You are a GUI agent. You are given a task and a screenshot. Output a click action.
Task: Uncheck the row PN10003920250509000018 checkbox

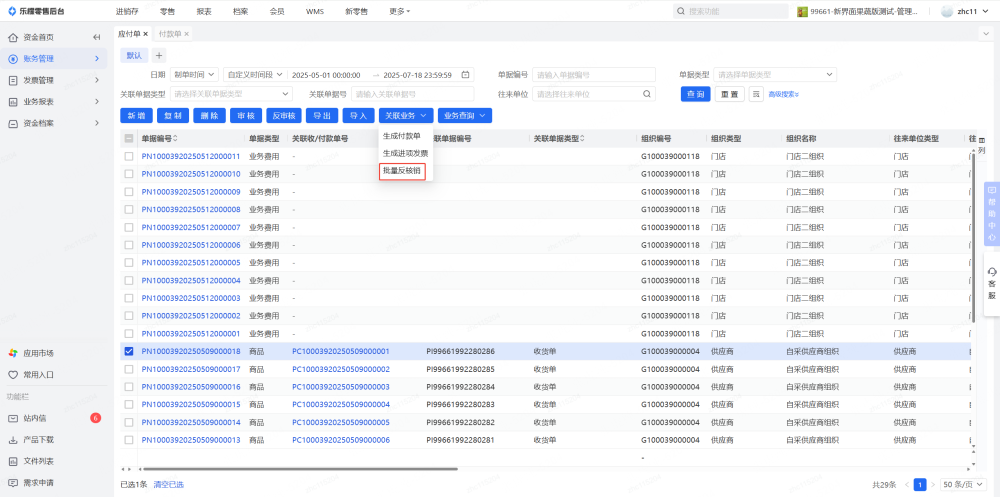point(129,351)
